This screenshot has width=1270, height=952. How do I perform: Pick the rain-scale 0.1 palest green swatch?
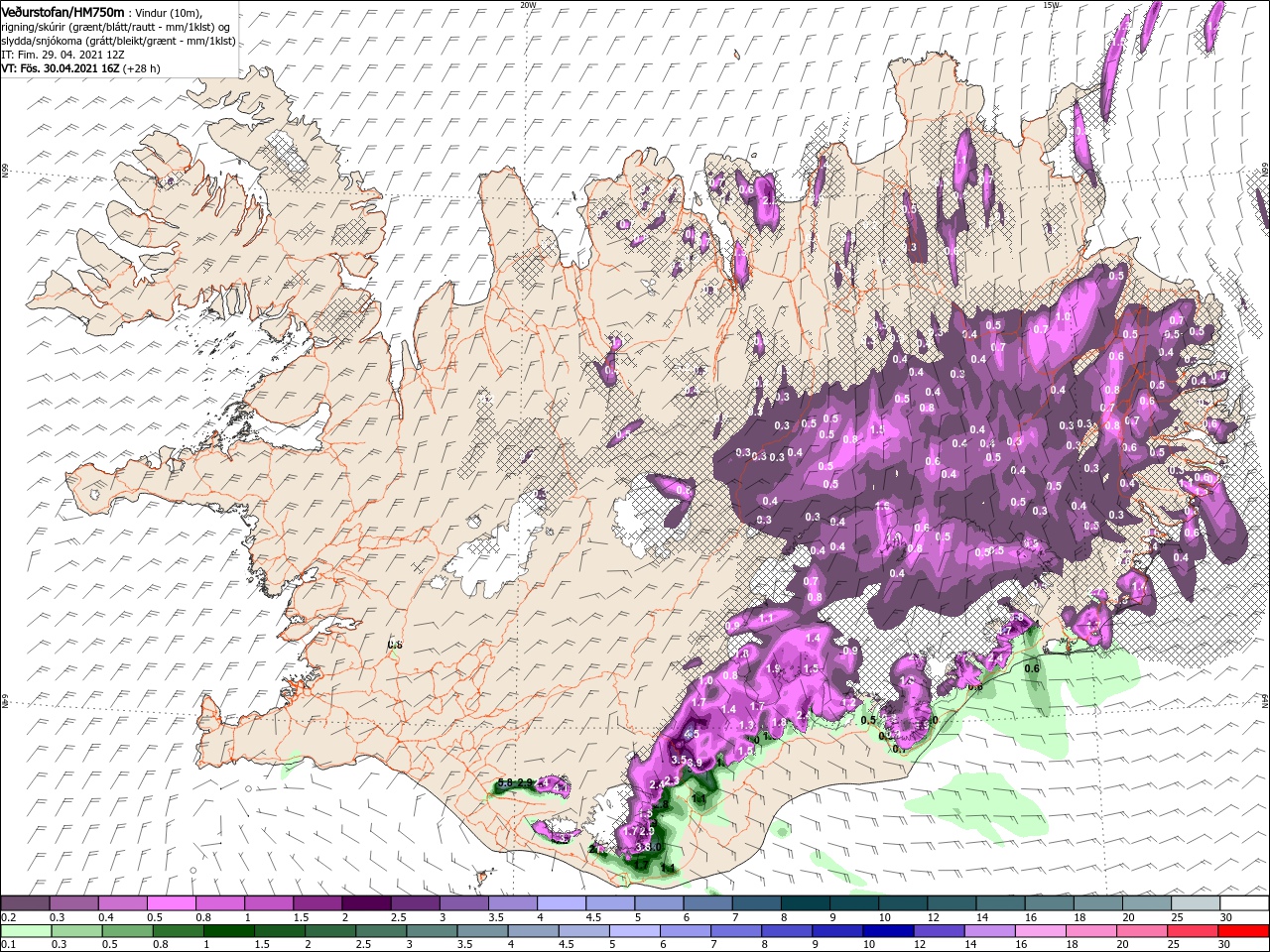coord(26,931)
